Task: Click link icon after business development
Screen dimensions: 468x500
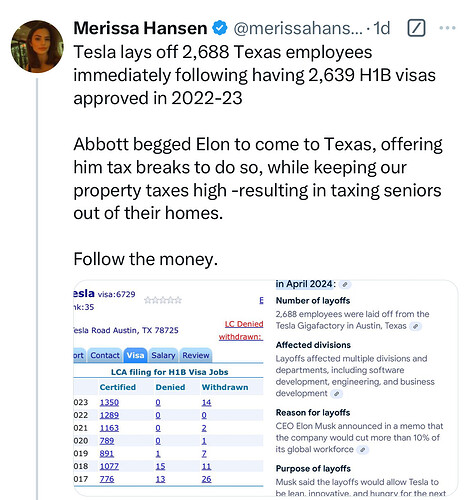Action: pyautogui.click(x=337, y=394)
